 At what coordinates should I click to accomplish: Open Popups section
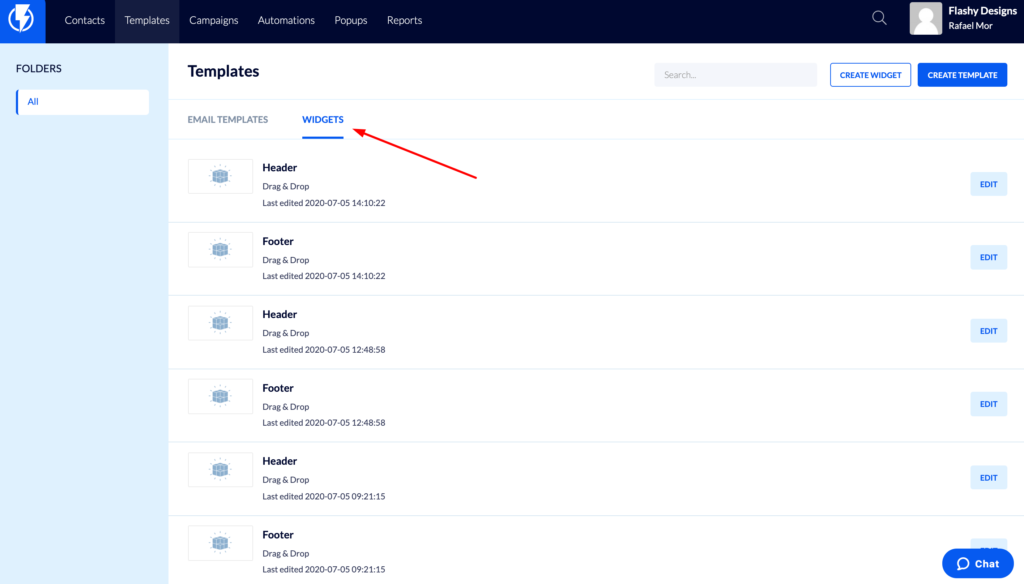(351, 20)
